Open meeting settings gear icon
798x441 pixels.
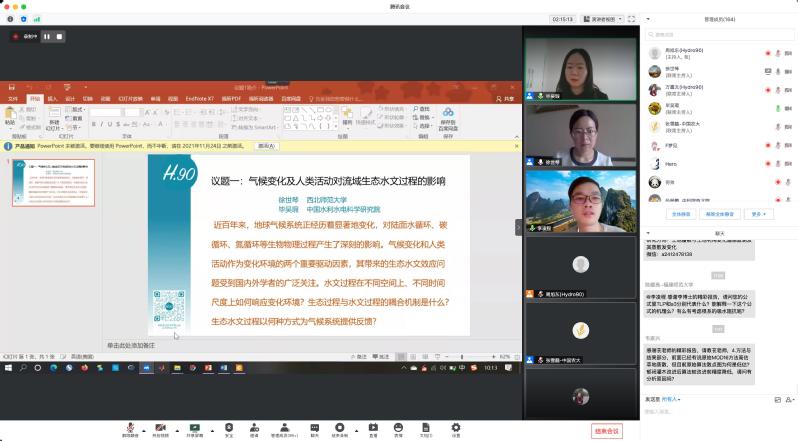pos(456,427)
